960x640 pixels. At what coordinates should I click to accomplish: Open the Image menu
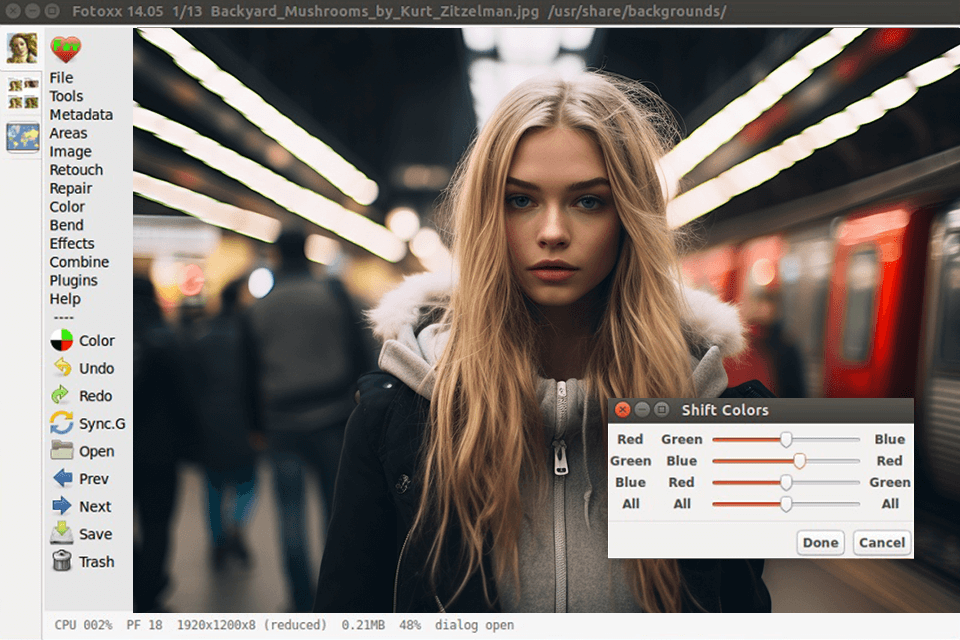[x=70, y=151]
